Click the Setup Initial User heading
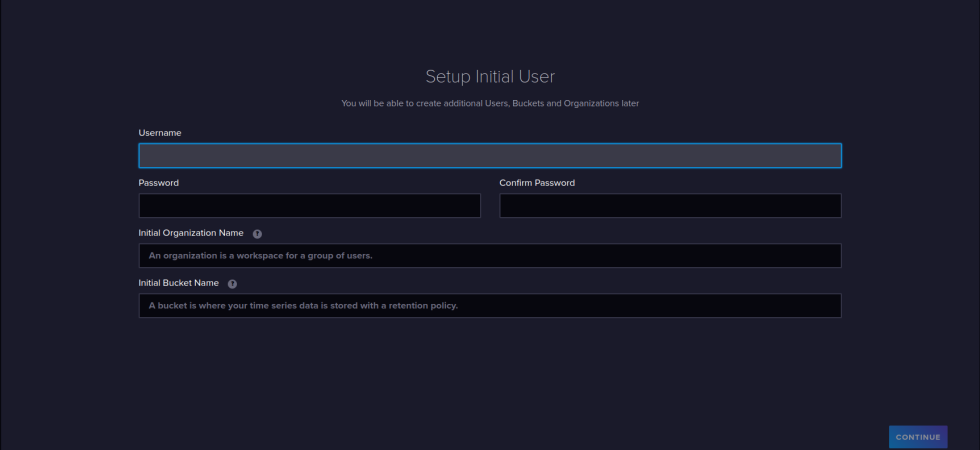This screenshot has width=980, height=450. click(490, 76)
